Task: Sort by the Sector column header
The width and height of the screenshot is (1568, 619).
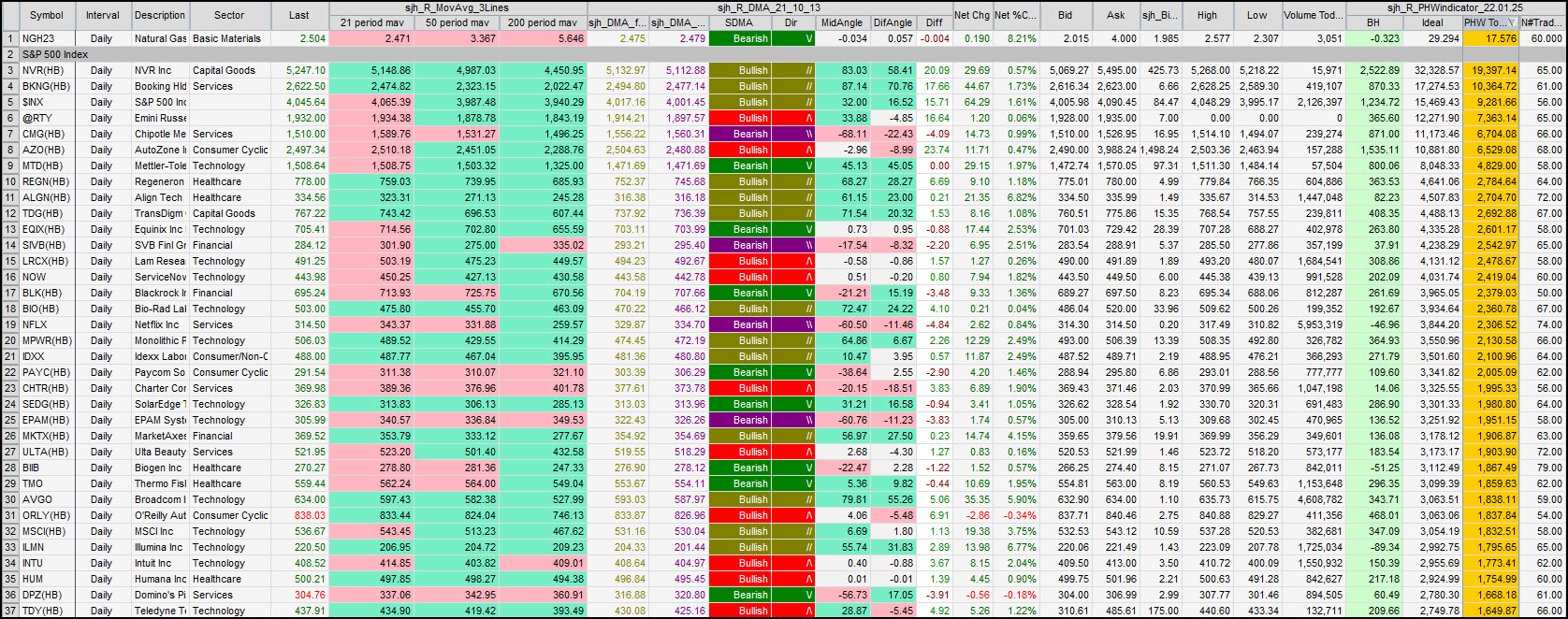Action: [x=229, y=15]
